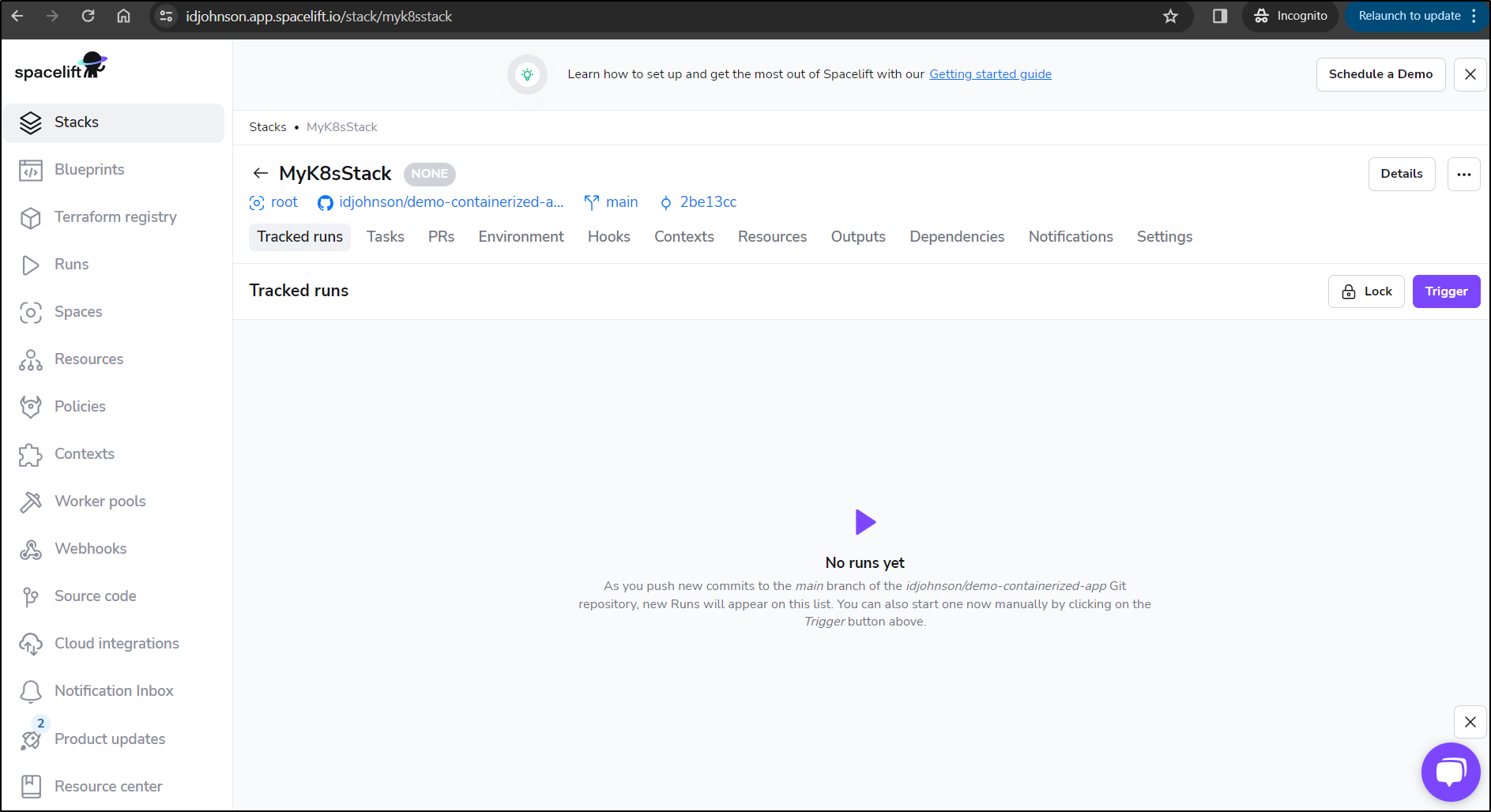Close the Getting started banner
Image resolution: width=1491 pixels, height=812 pixels.
pos(1470,74)
